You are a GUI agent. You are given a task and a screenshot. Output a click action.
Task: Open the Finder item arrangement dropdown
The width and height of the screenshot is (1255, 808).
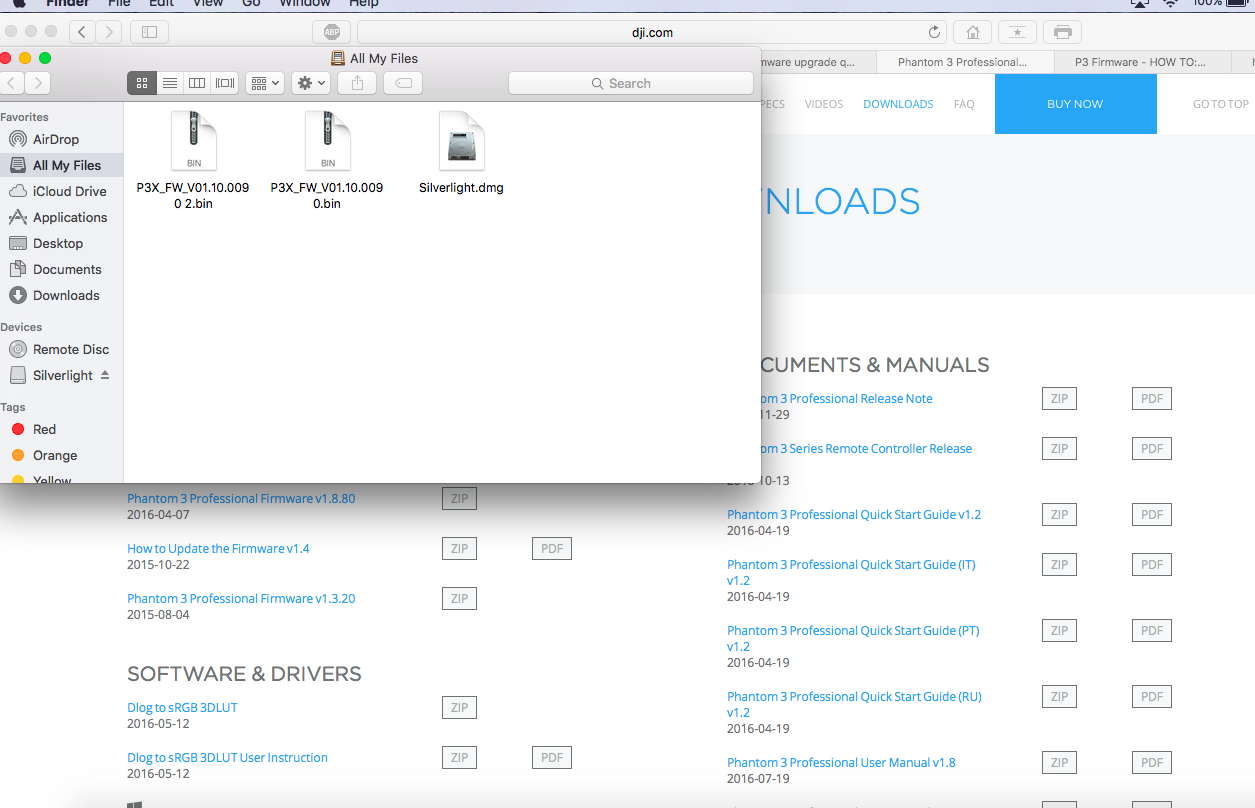point(265,83)
